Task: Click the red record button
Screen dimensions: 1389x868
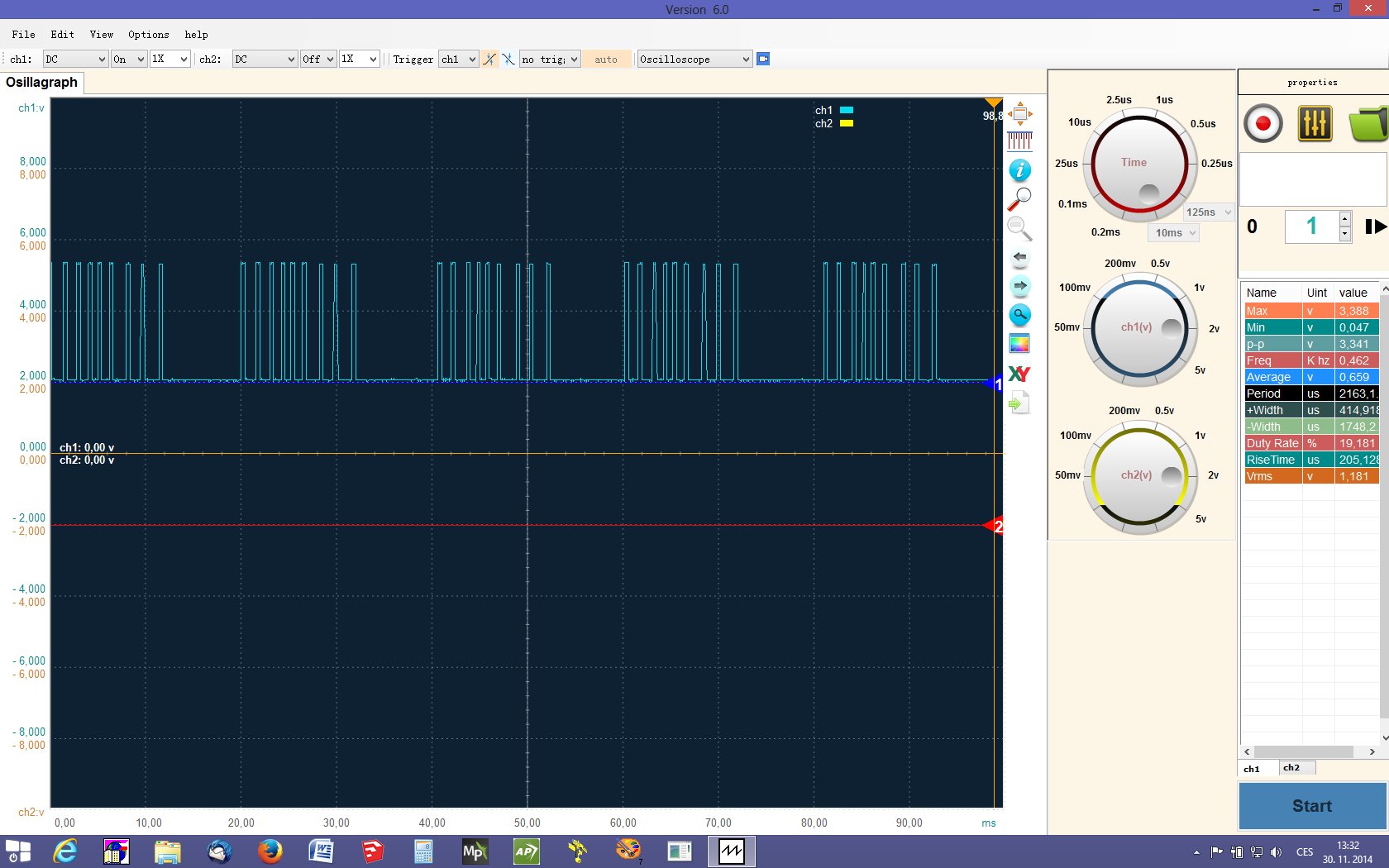Action: pyautogui.click(x=1263, y=124)
